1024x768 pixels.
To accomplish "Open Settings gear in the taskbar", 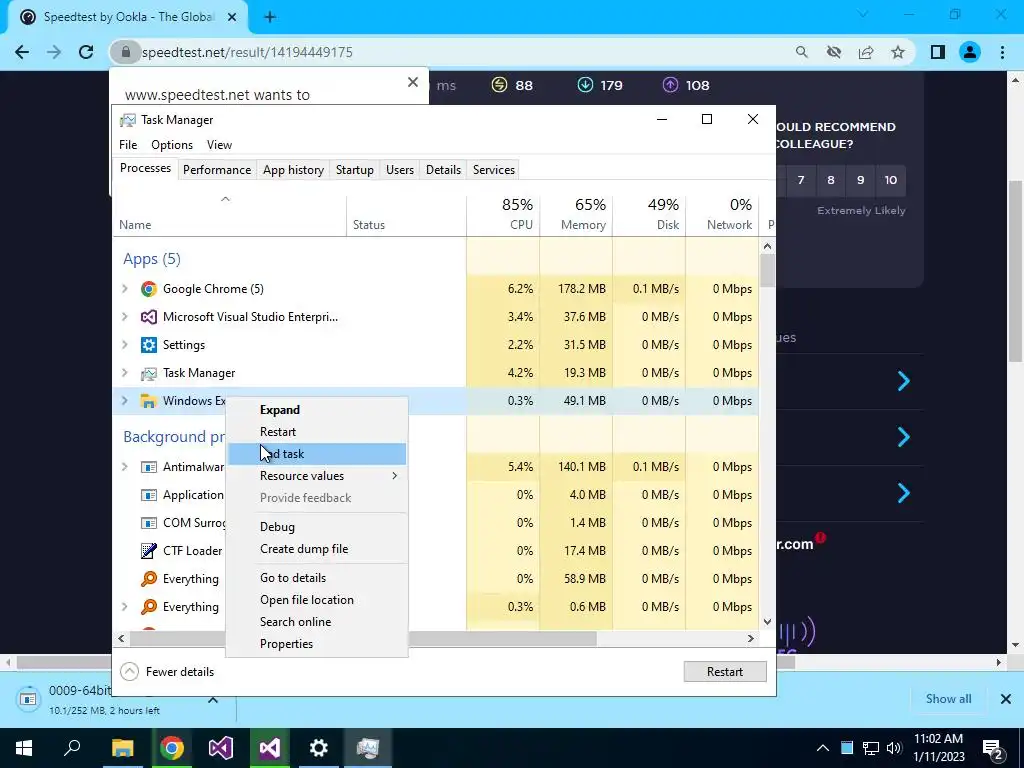I will [319, 748].
